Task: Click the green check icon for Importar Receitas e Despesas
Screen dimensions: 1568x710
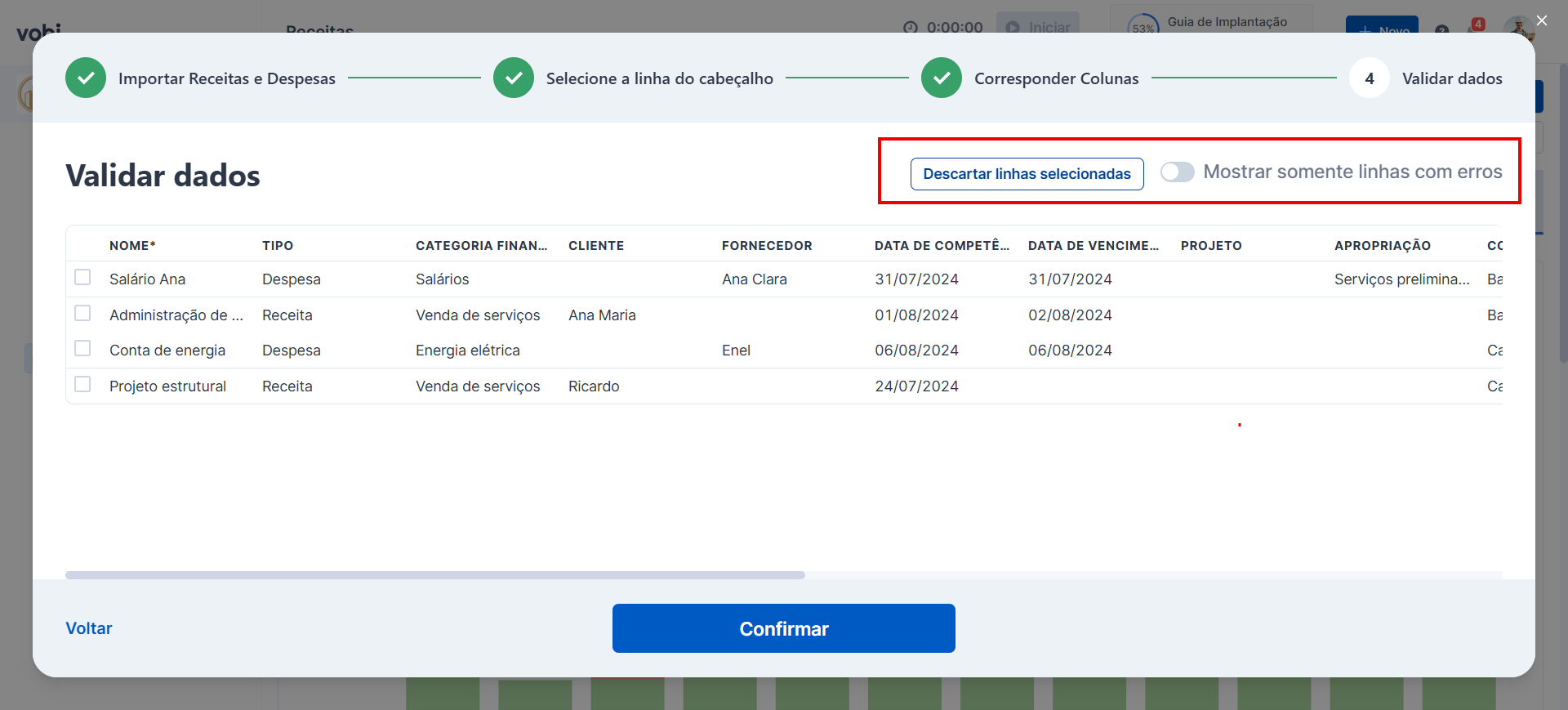Action: 86,78
